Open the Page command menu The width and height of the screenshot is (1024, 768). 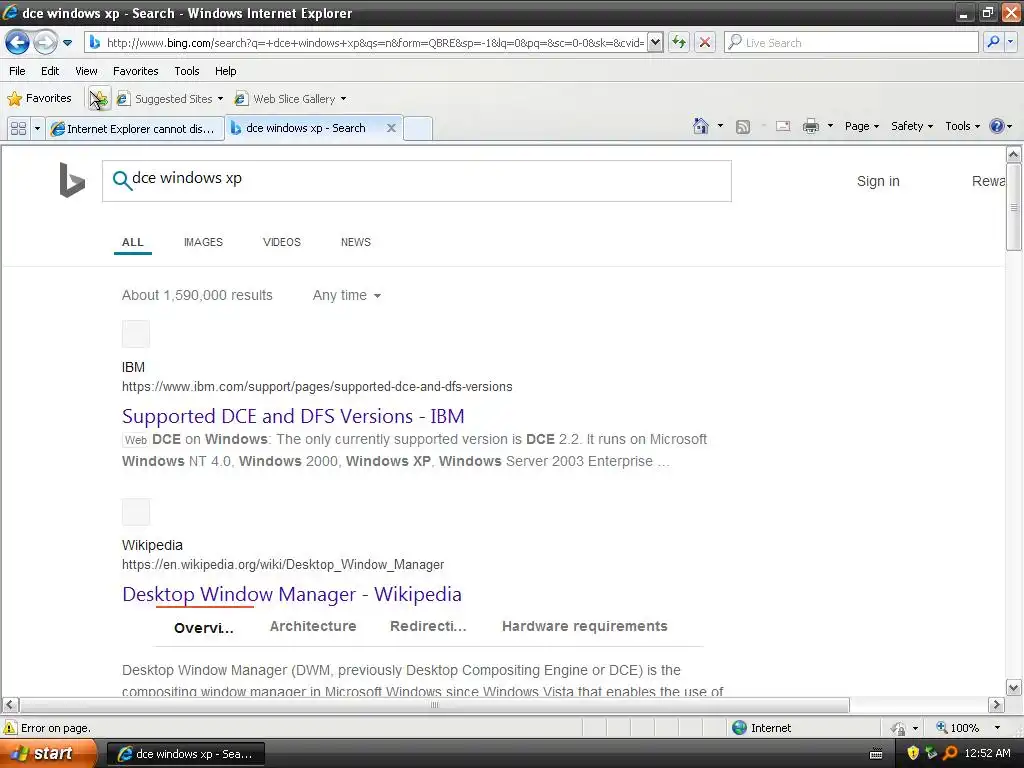point(861,126)
